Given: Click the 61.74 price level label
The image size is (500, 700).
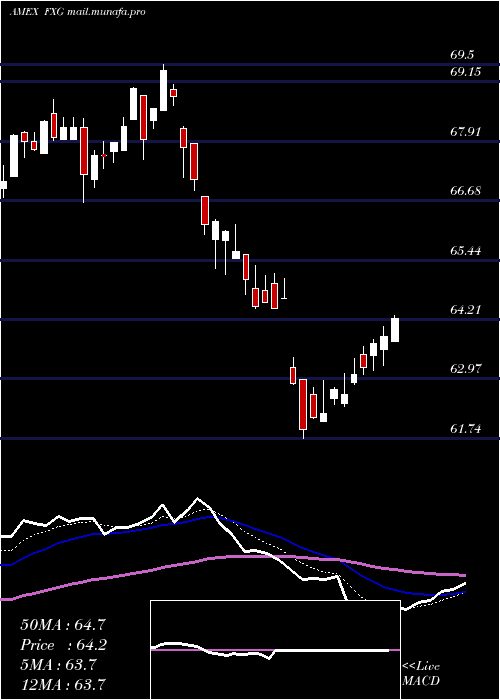Looking at the screenshot, I should point(466,429).
